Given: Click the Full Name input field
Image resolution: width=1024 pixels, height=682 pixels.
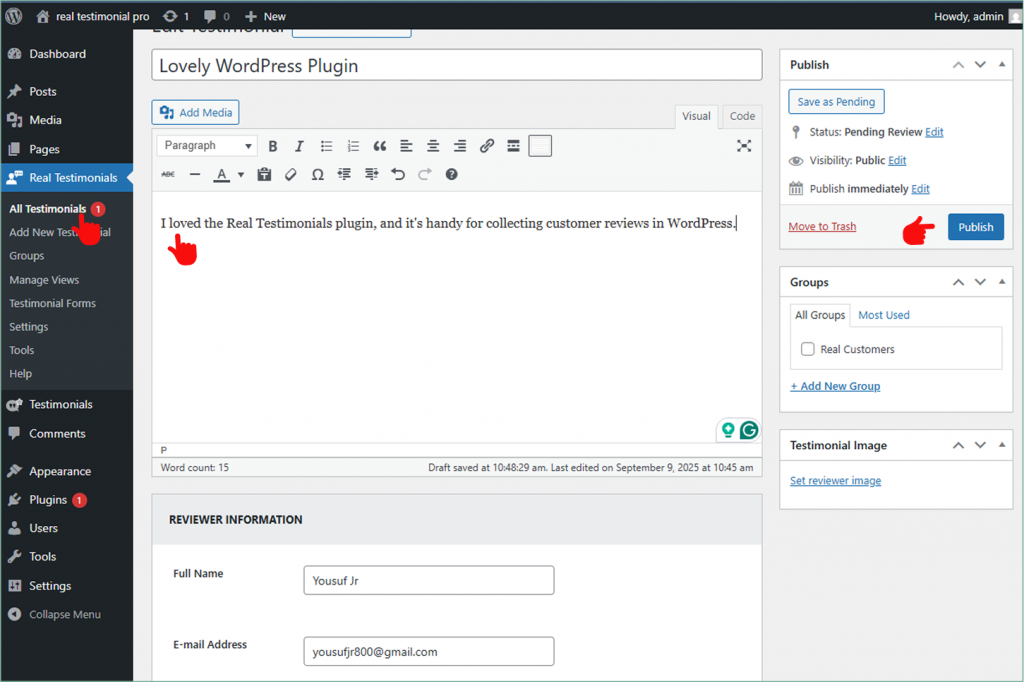Looking at the screenshot, I should coord(428,580).
